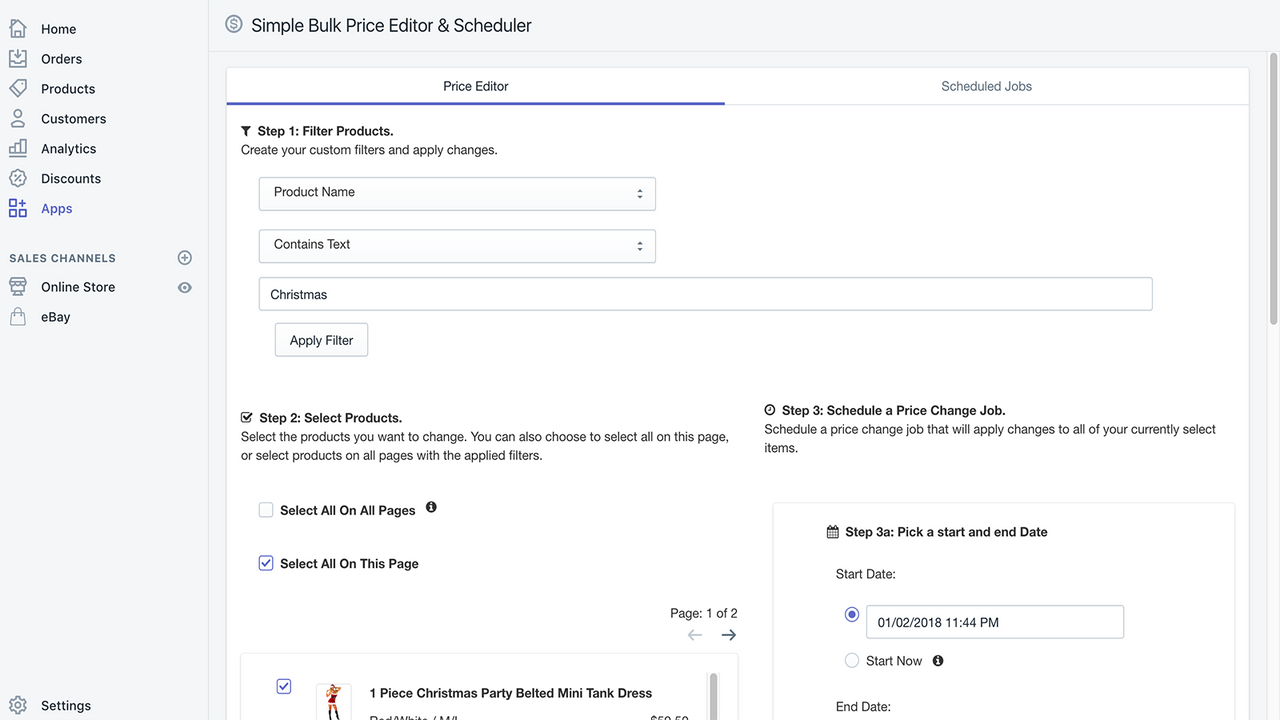Click the filter funnel icon at Step 1
This screenshot has width=1280, height=720.
point(246,131)
